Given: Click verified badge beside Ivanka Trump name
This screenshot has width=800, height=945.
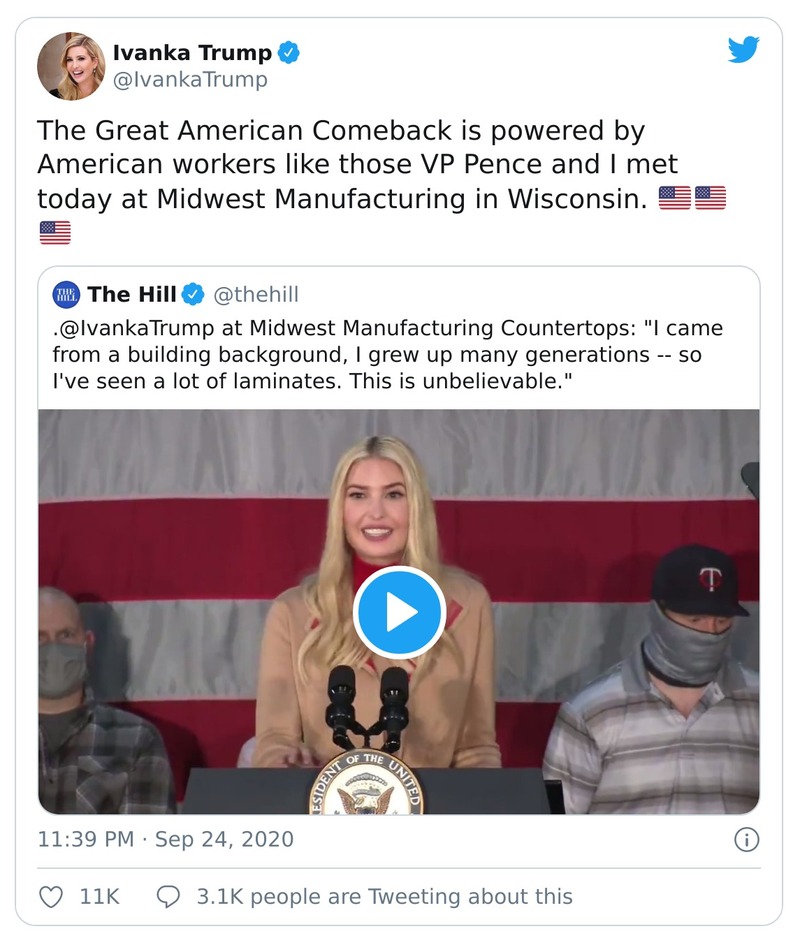Looking at the screenshot, I should click(289, 52).
